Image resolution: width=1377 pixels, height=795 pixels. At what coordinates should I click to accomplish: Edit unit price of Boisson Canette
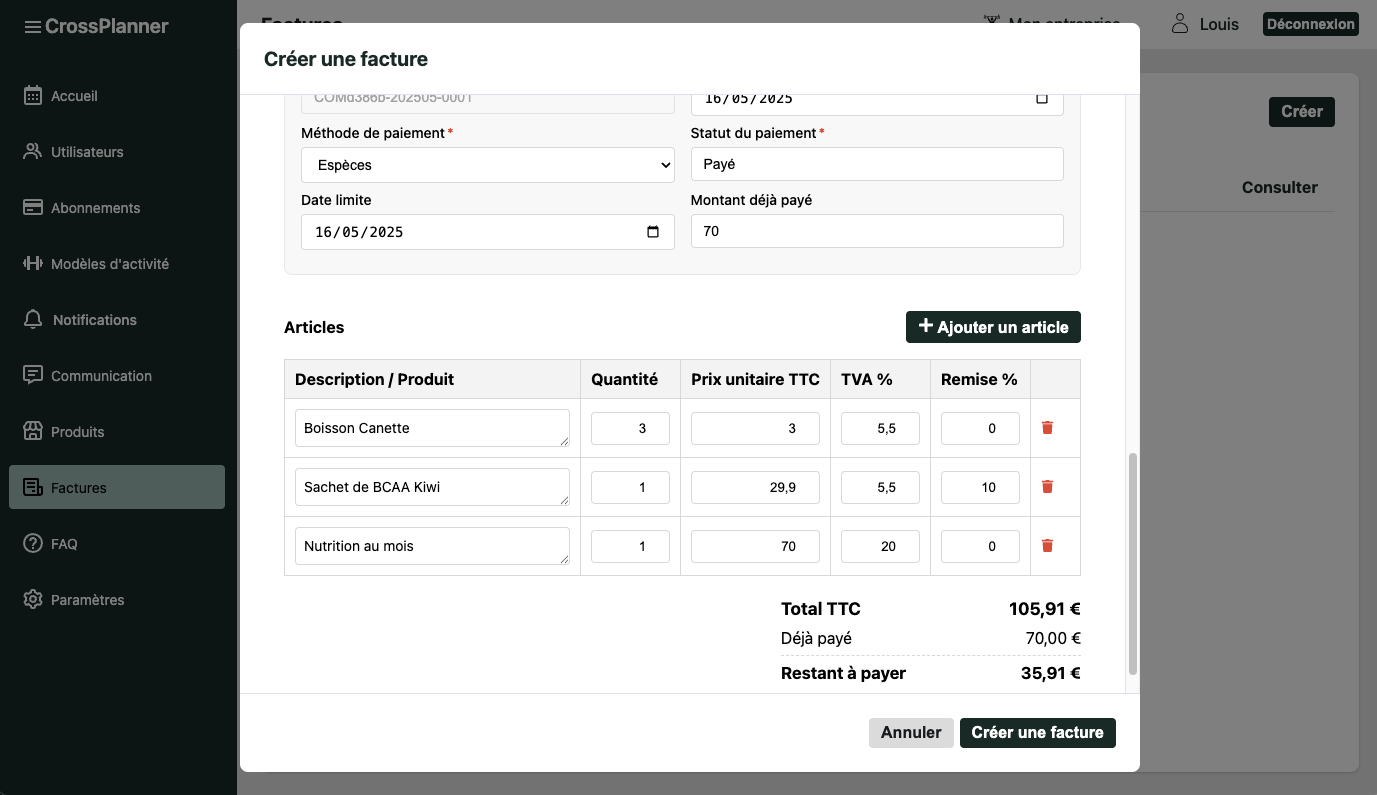click(x=755, y=428)
